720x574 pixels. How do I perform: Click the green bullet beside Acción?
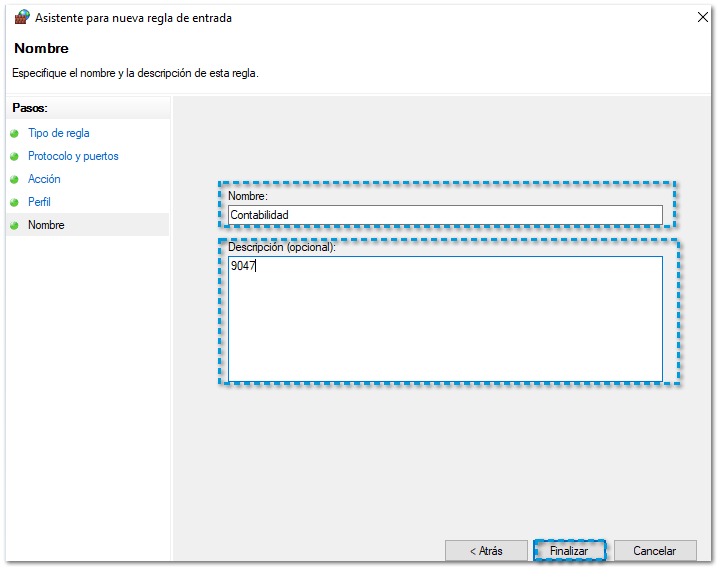point(14,179)
